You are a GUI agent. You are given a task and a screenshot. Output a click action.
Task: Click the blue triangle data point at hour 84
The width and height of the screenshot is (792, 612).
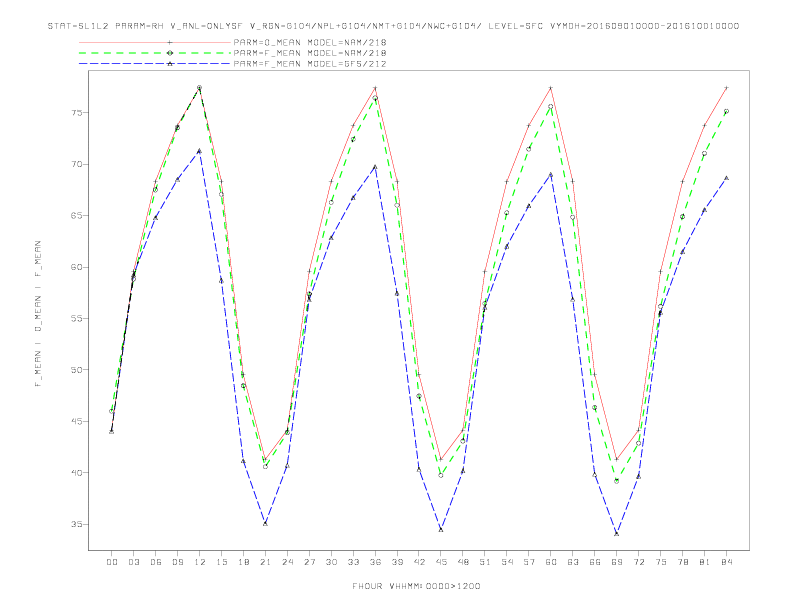pos(727,178)
